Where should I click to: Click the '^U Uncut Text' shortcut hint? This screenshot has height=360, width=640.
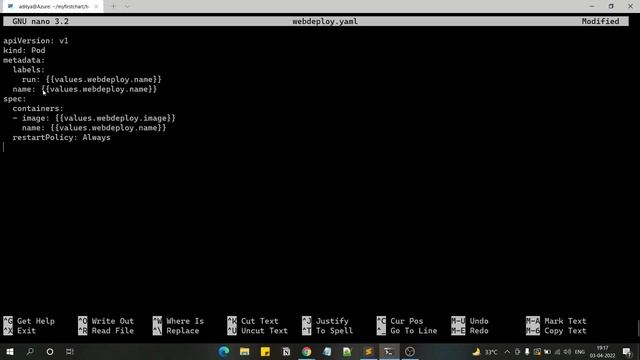[258, 331]
